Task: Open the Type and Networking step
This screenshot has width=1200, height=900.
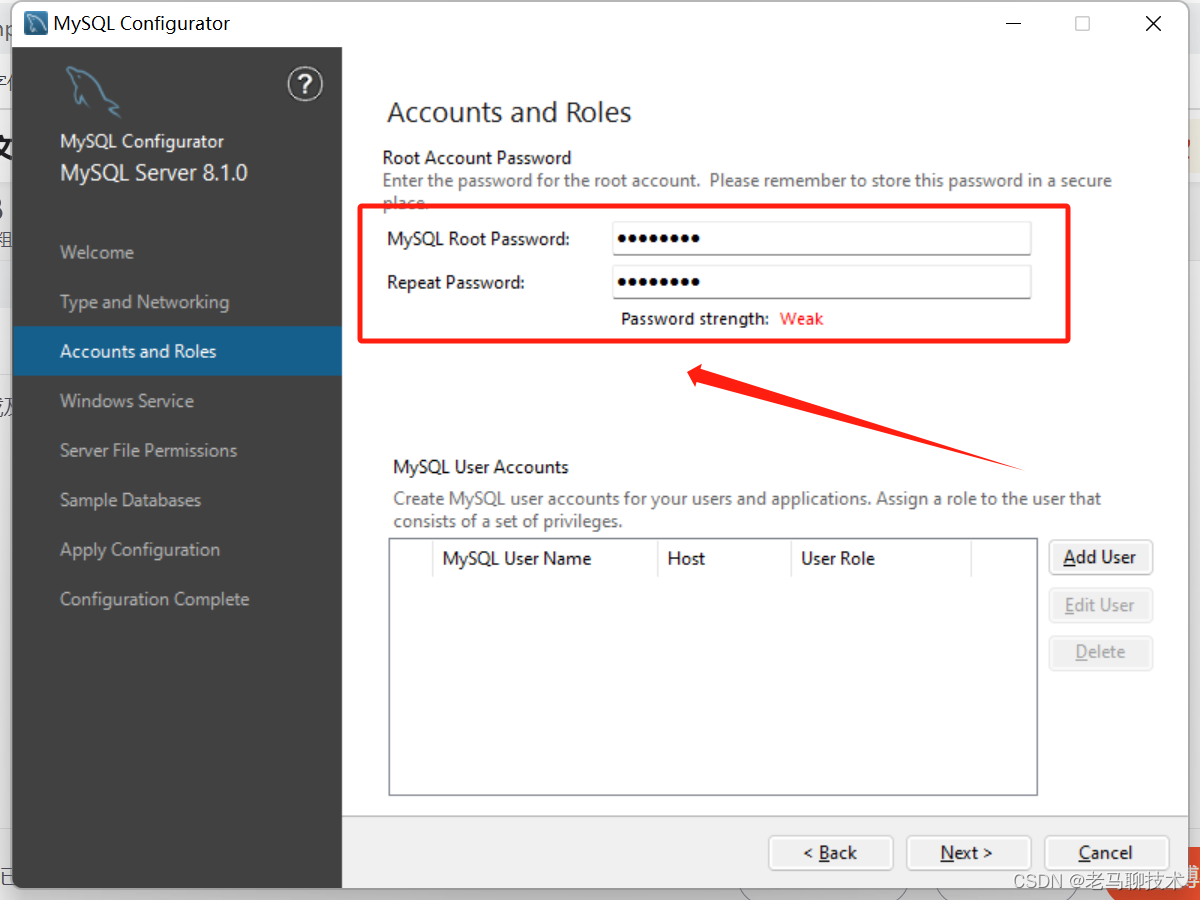Action: 144,302
